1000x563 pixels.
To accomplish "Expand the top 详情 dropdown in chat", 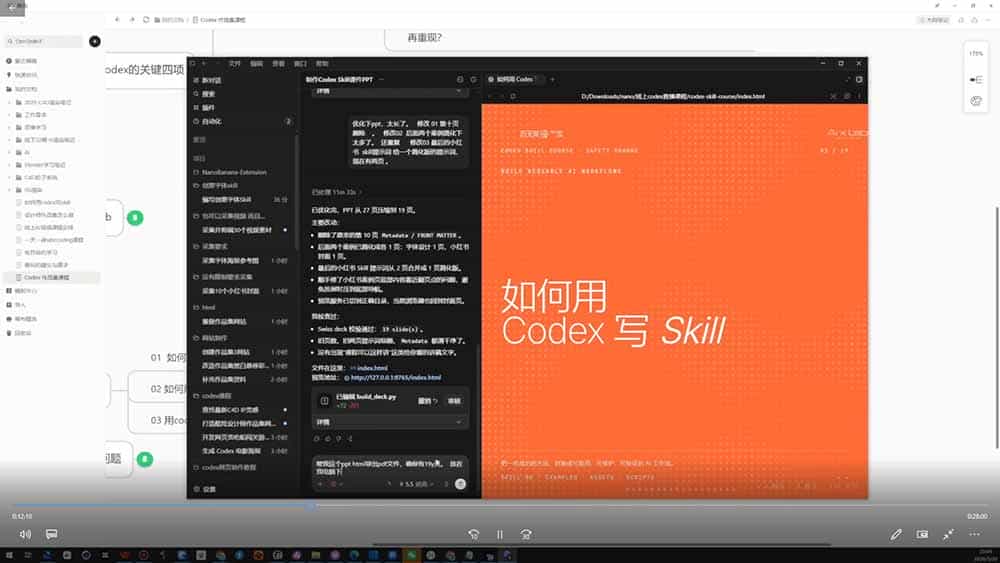I will tap(390, 92).
